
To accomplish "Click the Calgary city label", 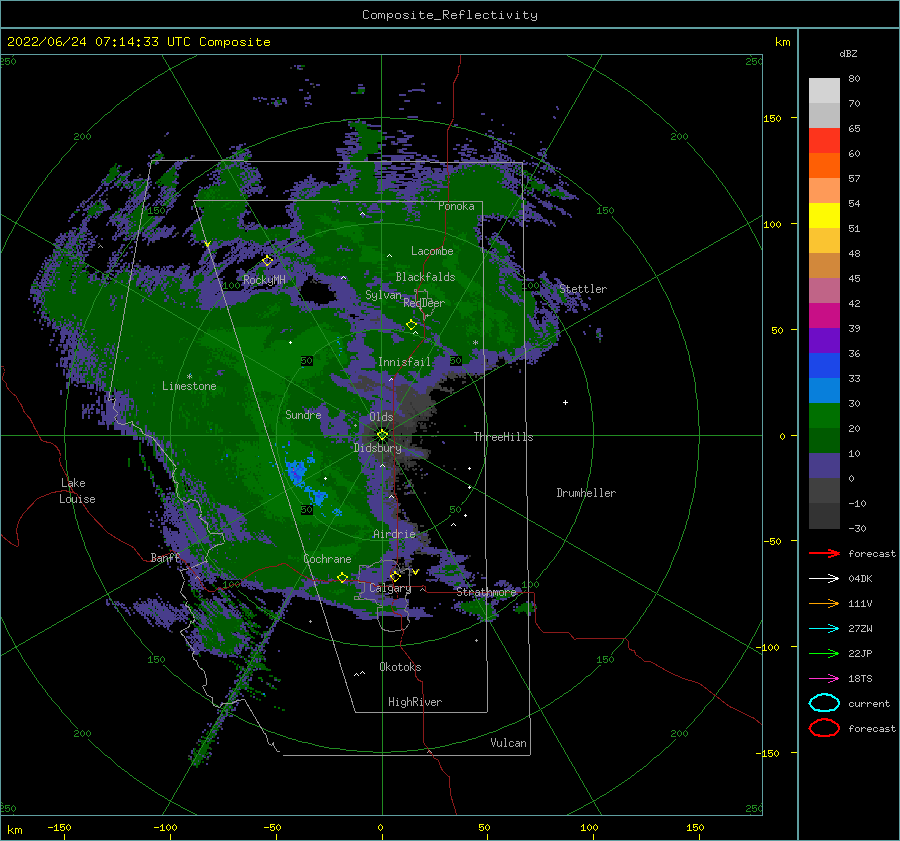I will pos(390,588).
